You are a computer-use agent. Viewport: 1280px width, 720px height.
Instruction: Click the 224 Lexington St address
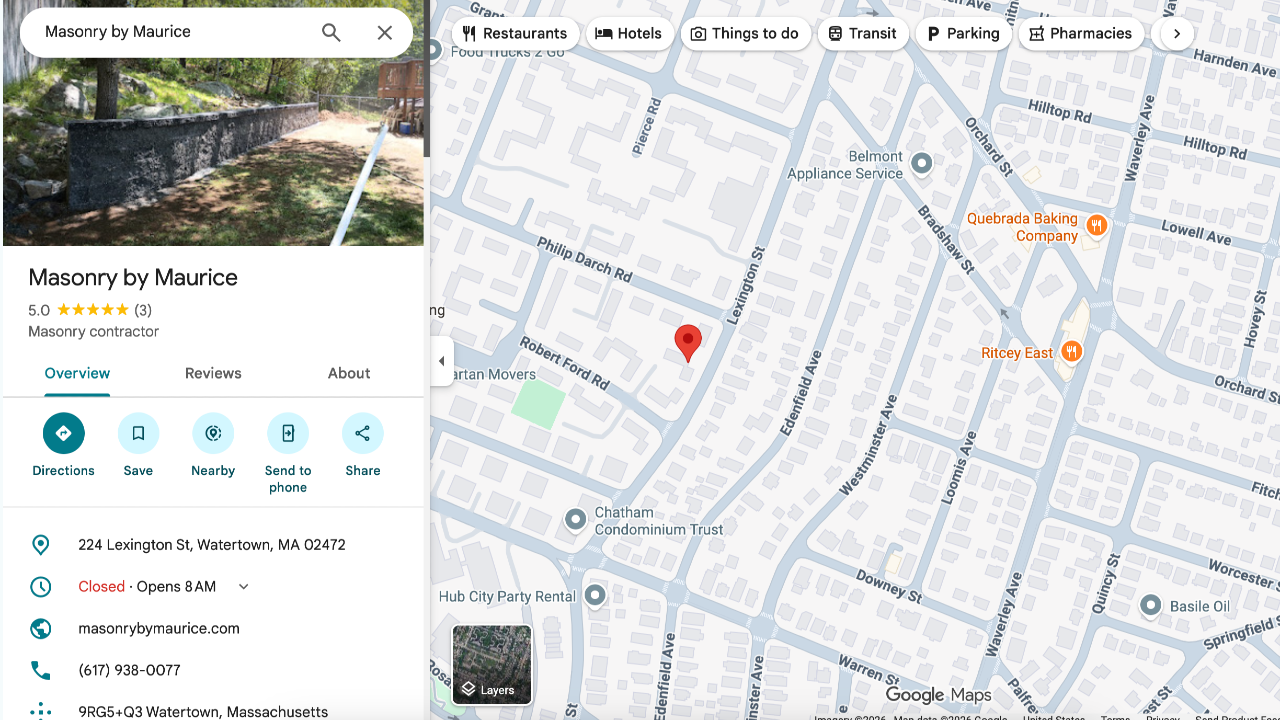[x=212, y=545]
